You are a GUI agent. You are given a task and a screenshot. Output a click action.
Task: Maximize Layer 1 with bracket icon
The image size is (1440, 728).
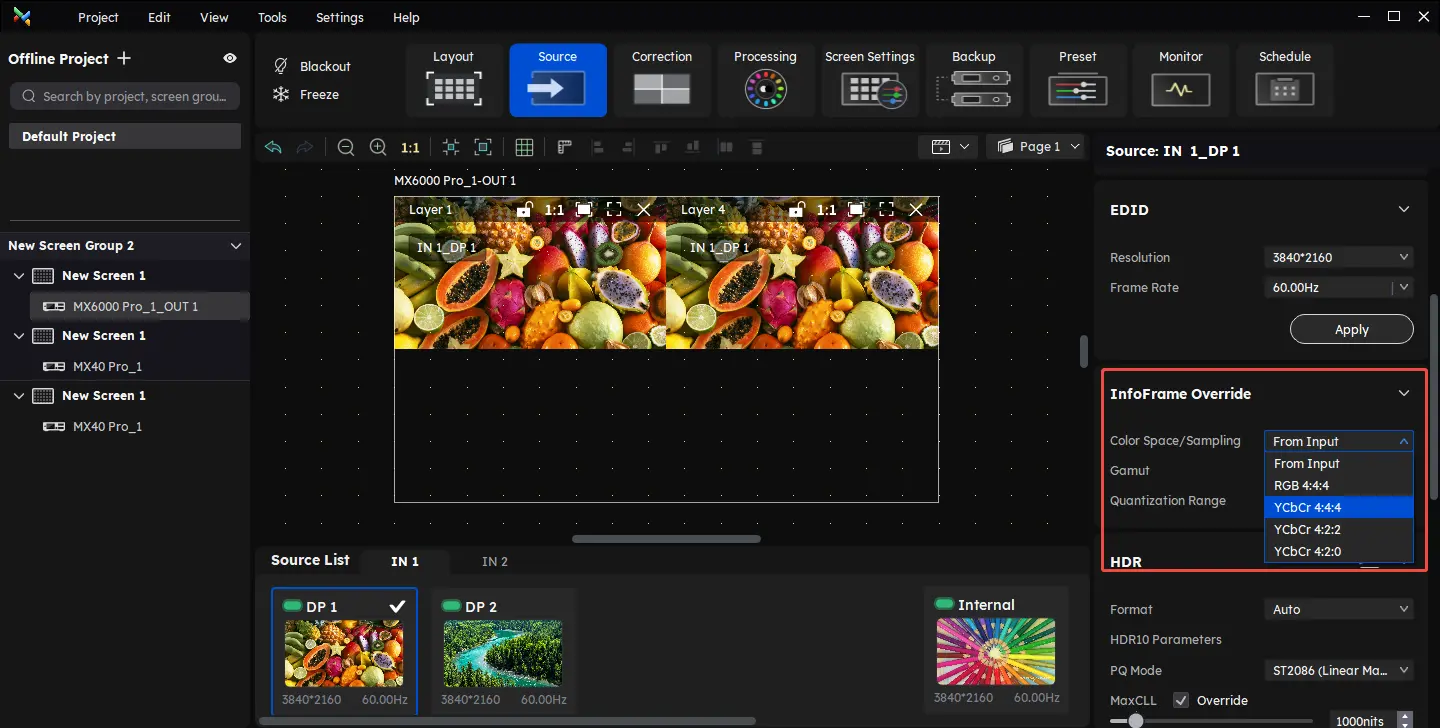[x=614, y=209]
